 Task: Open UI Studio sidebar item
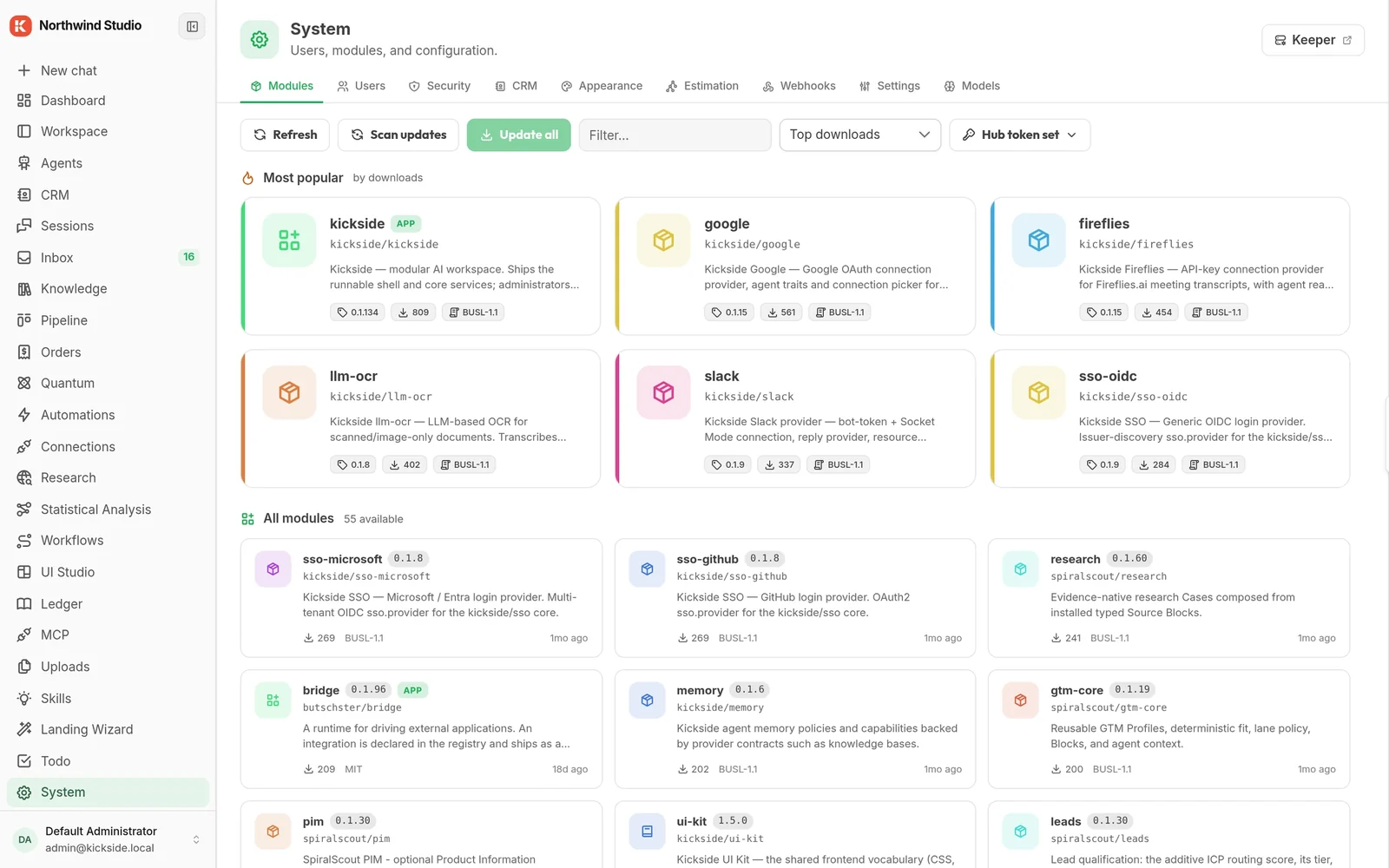click(108, 572)
